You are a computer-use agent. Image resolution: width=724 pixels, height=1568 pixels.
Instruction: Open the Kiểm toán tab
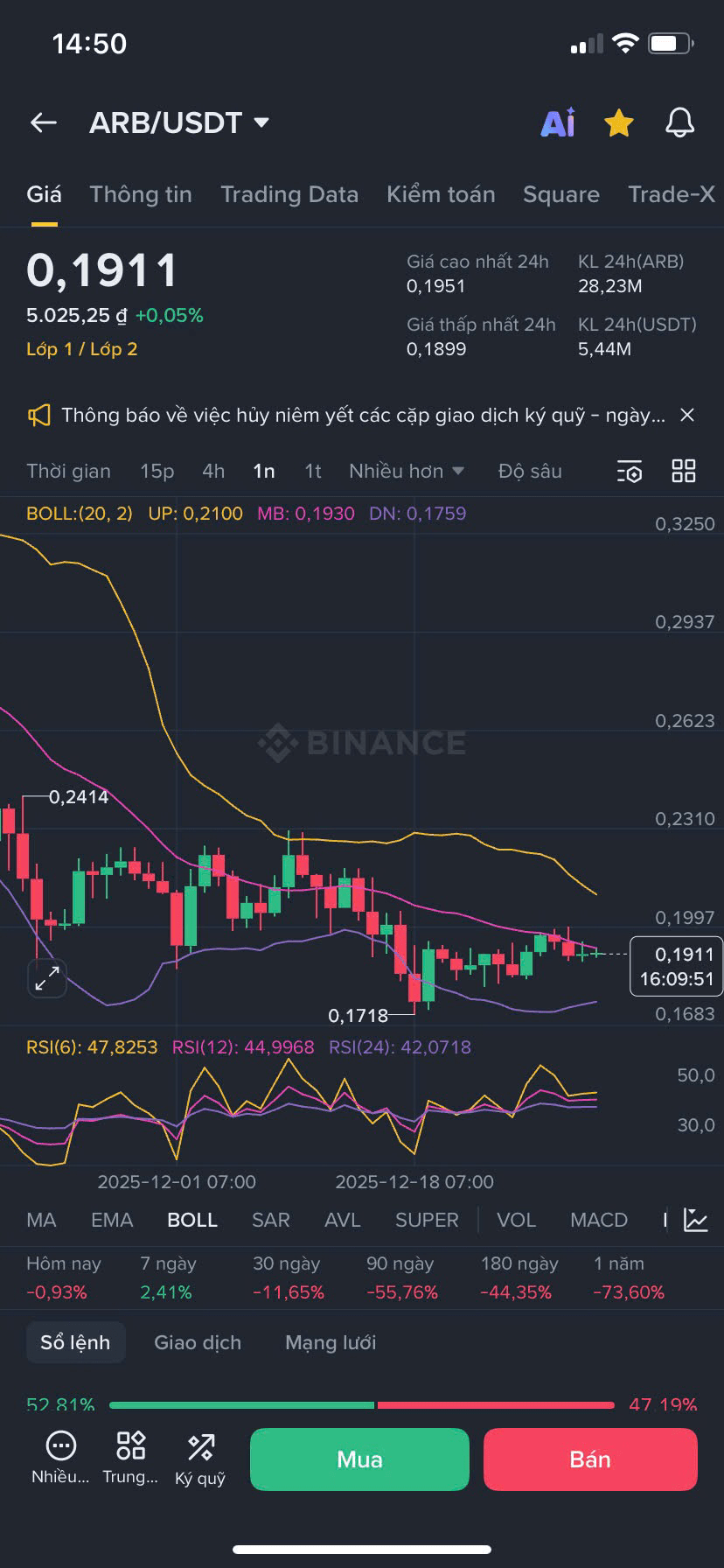pos(441,194)
